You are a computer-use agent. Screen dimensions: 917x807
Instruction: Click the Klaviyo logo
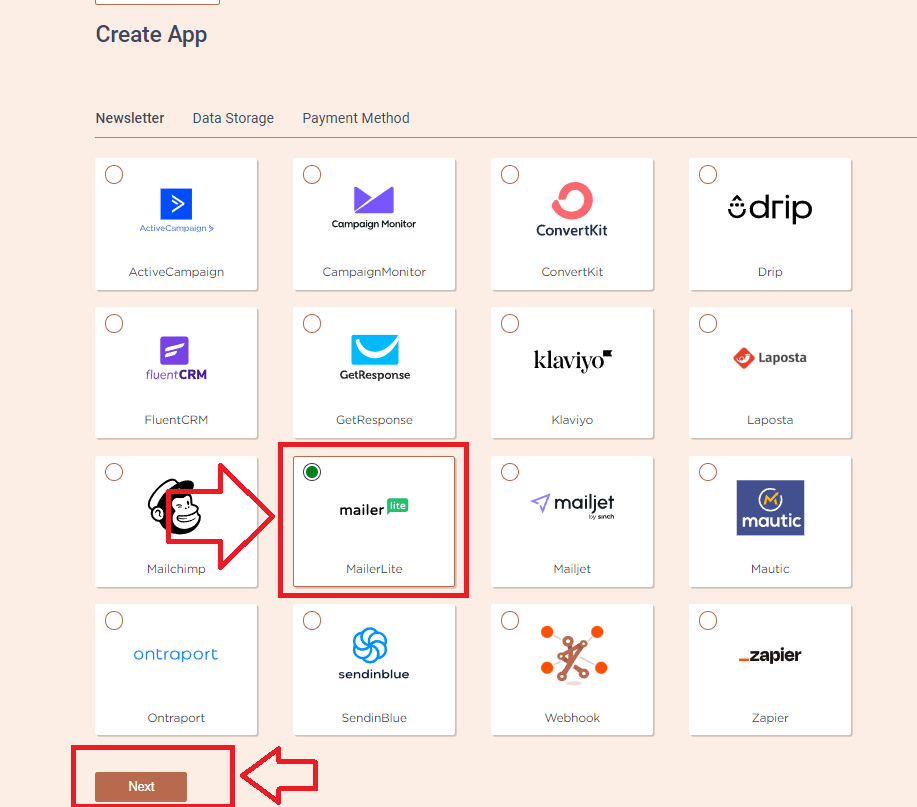pos(572,360)
